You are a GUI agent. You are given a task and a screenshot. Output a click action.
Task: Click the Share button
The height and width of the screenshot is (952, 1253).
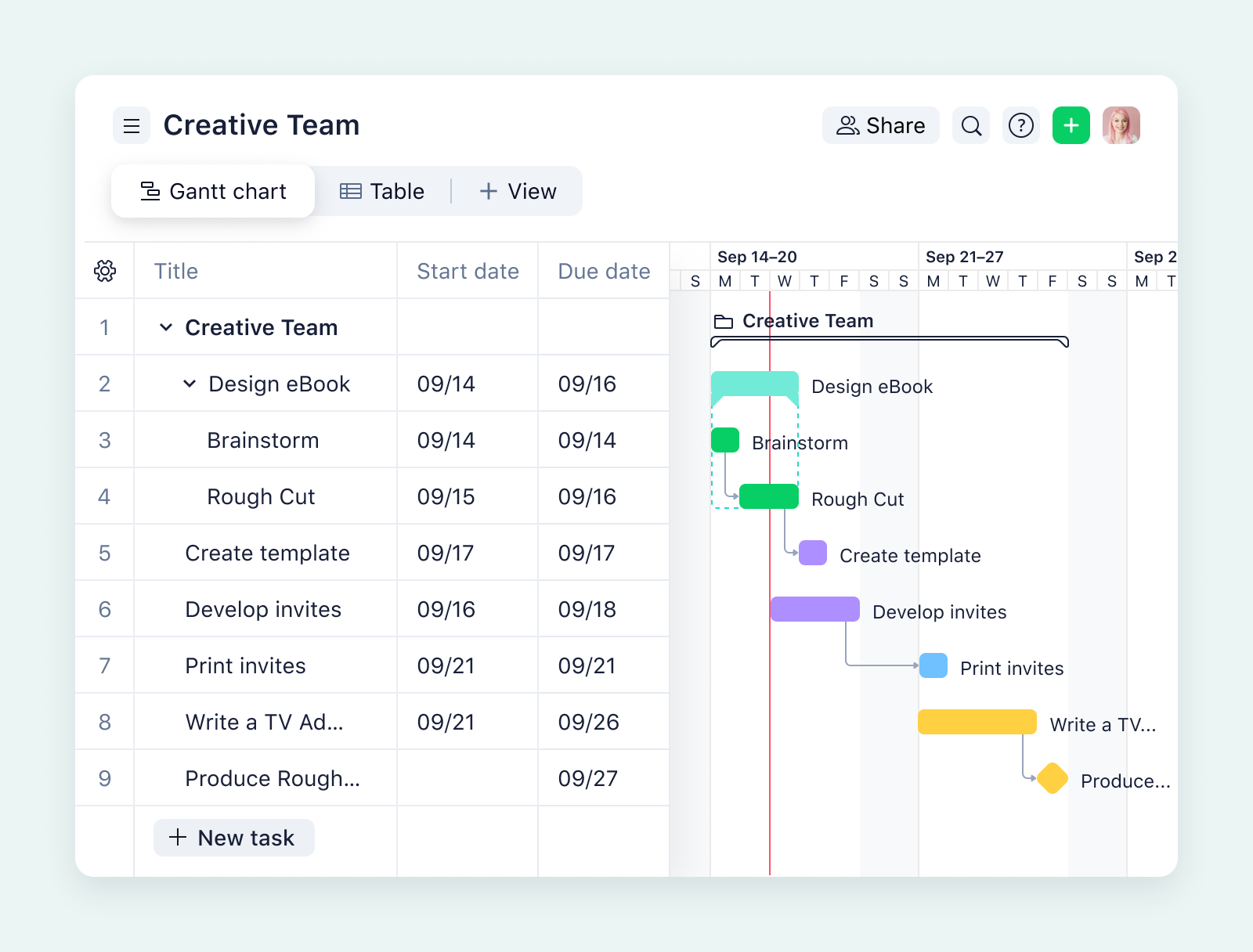(880, 125)
